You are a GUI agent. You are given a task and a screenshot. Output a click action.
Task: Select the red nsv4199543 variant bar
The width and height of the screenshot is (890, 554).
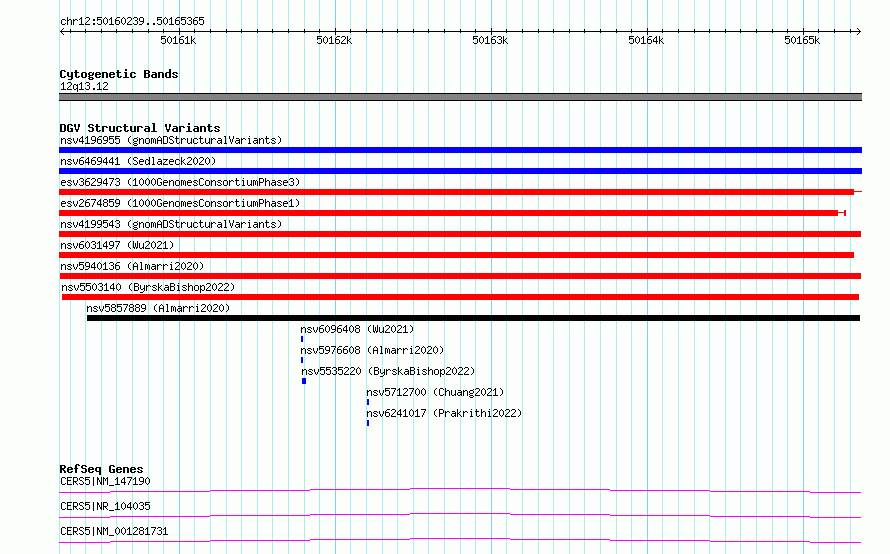click(x=460, y=234)
